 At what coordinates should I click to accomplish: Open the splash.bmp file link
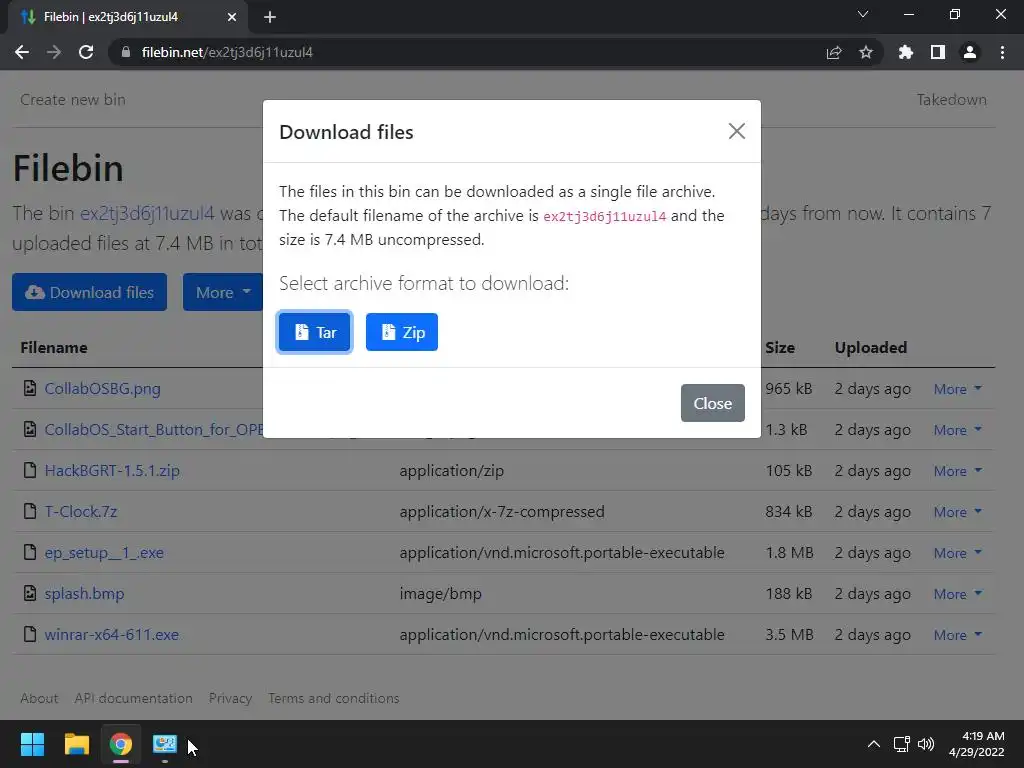pos(84,594)
